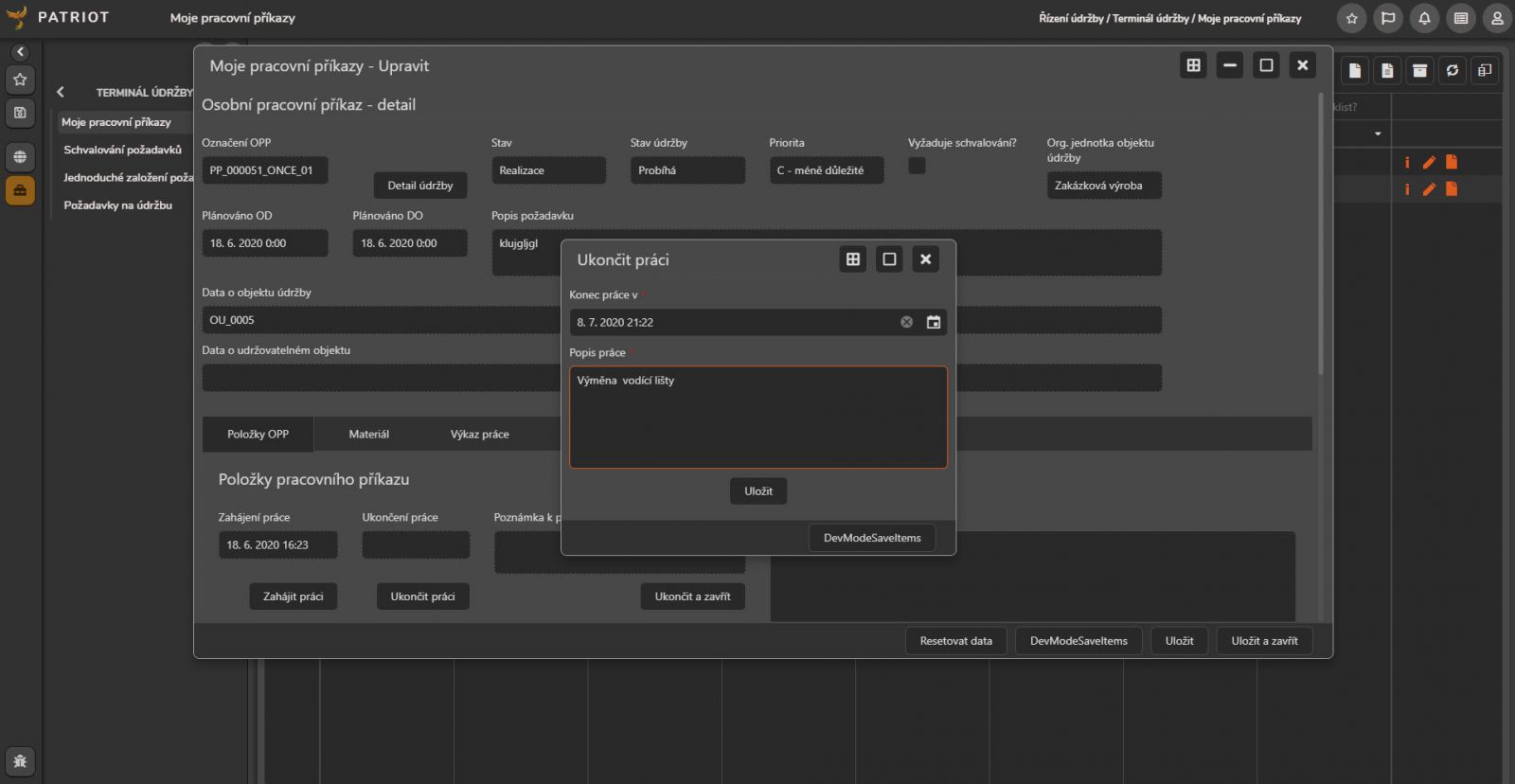
Task: Click DevModeSaveItems in Ukončit práci dialog
Action: point(872,538)
